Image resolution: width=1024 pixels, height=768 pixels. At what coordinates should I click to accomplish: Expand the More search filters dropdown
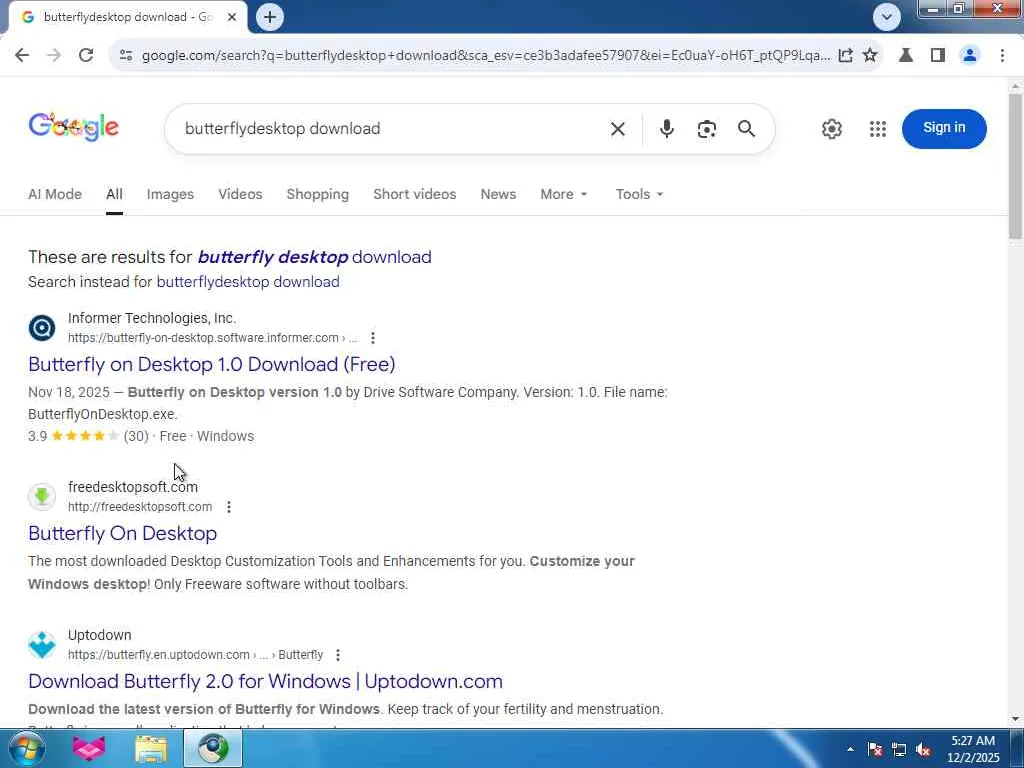pos(564,194)
